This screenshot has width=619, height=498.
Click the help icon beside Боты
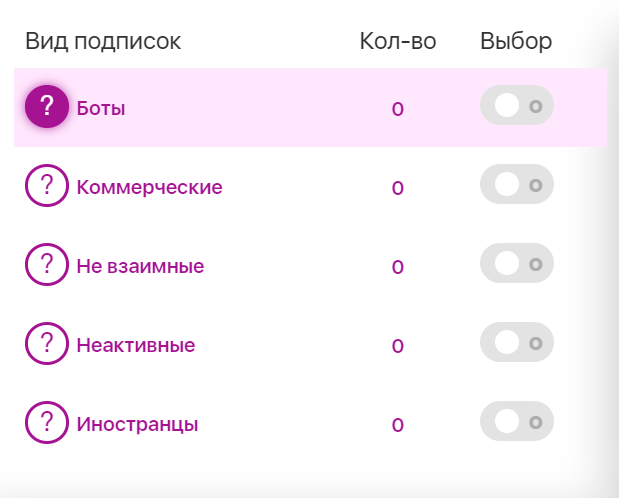46,107
